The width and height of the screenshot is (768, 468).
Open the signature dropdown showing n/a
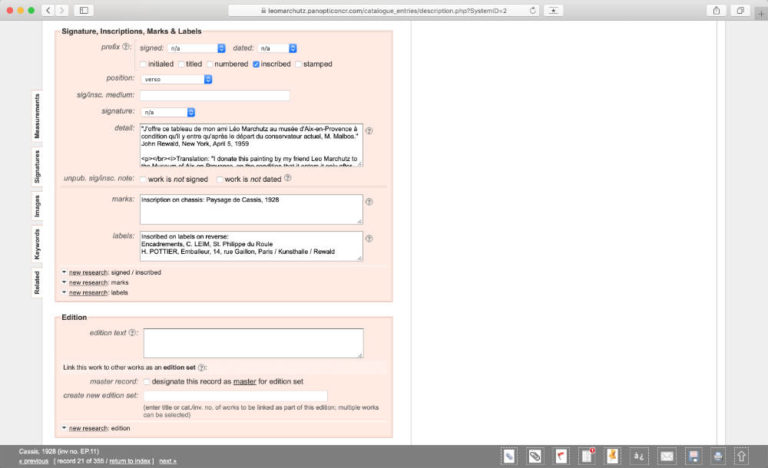(168, 112)
